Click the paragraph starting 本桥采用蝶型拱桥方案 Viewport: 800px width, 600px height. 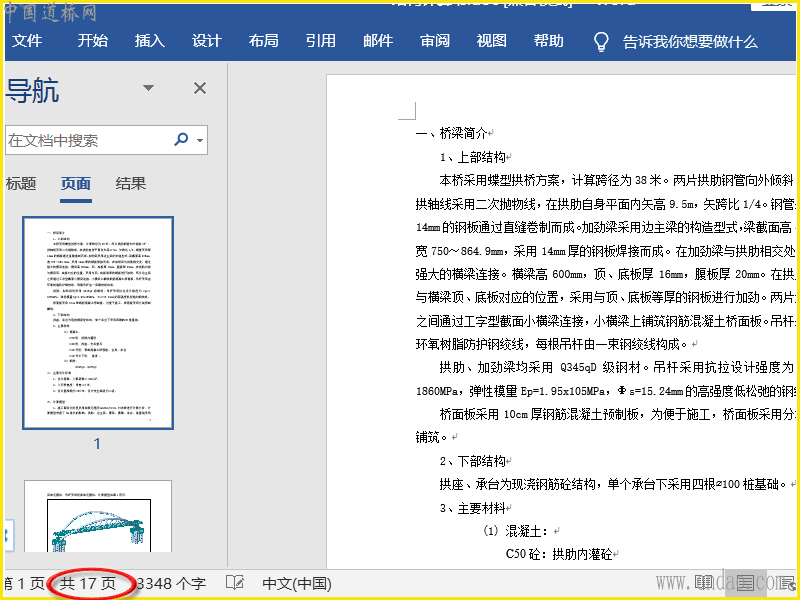click(605, 263)
